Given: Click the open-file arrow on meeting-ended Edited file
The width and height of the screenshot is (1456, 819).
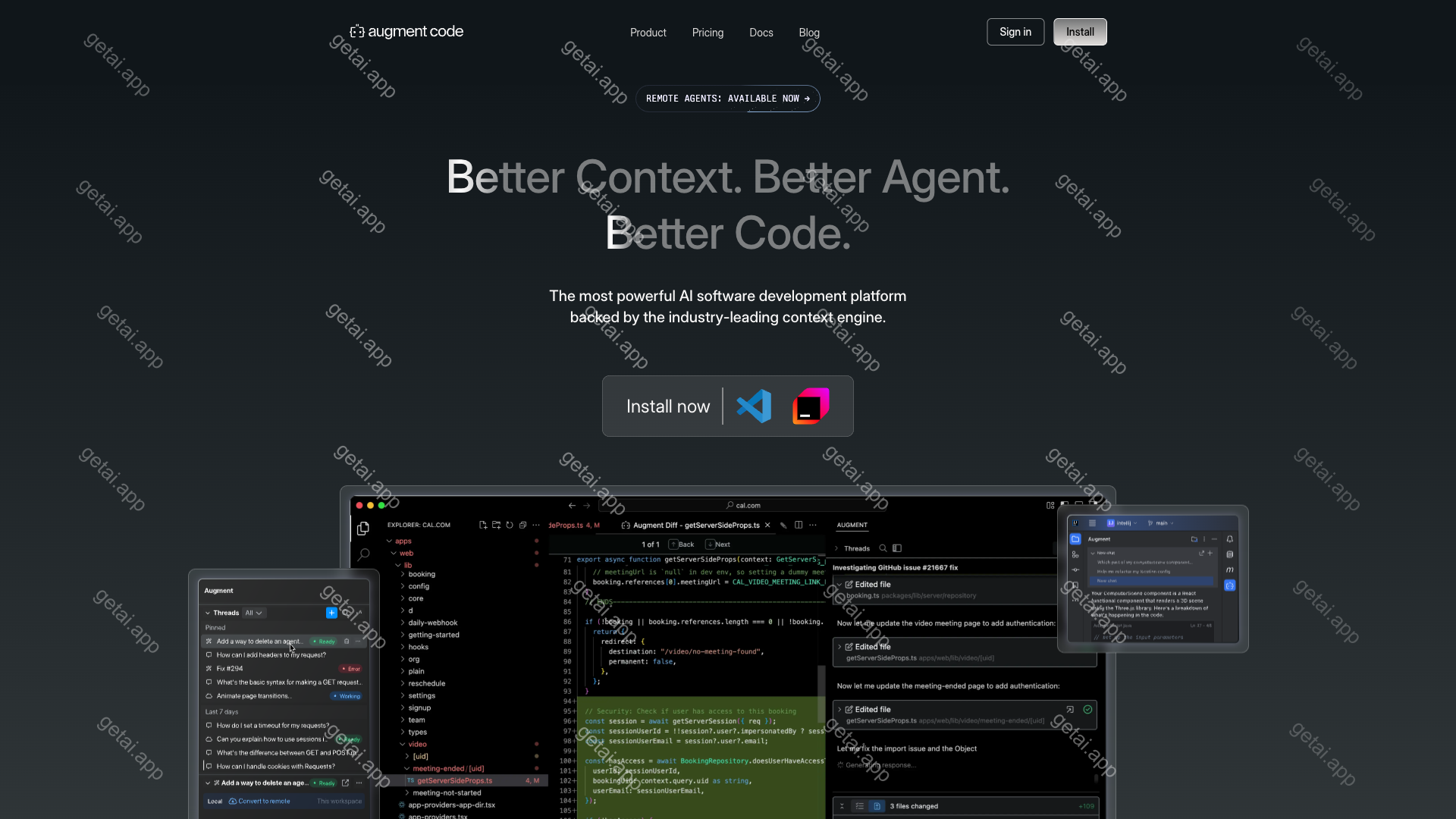Looking at the screenshot, I should tap(1070, 710).
